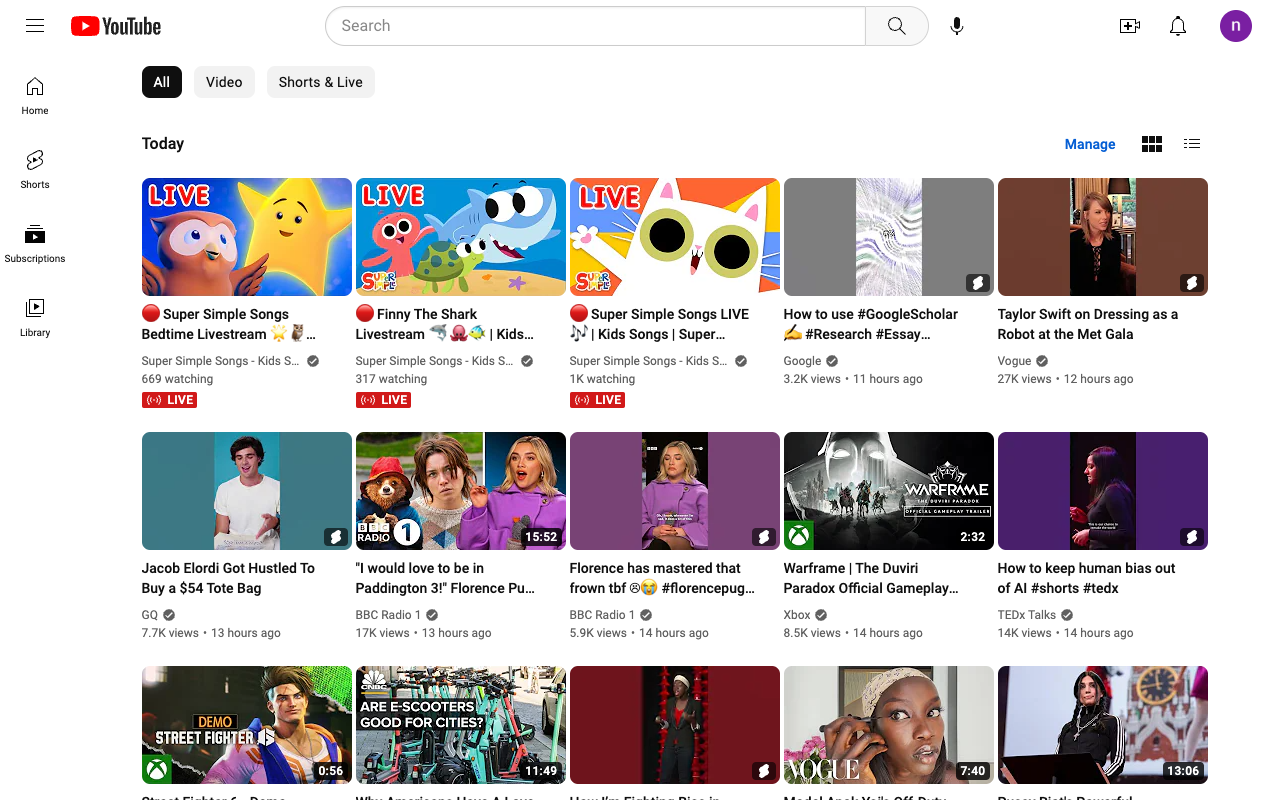This screenshot has width=1280, height=800.
Task: Click the Today section heading
Action: 163,144
